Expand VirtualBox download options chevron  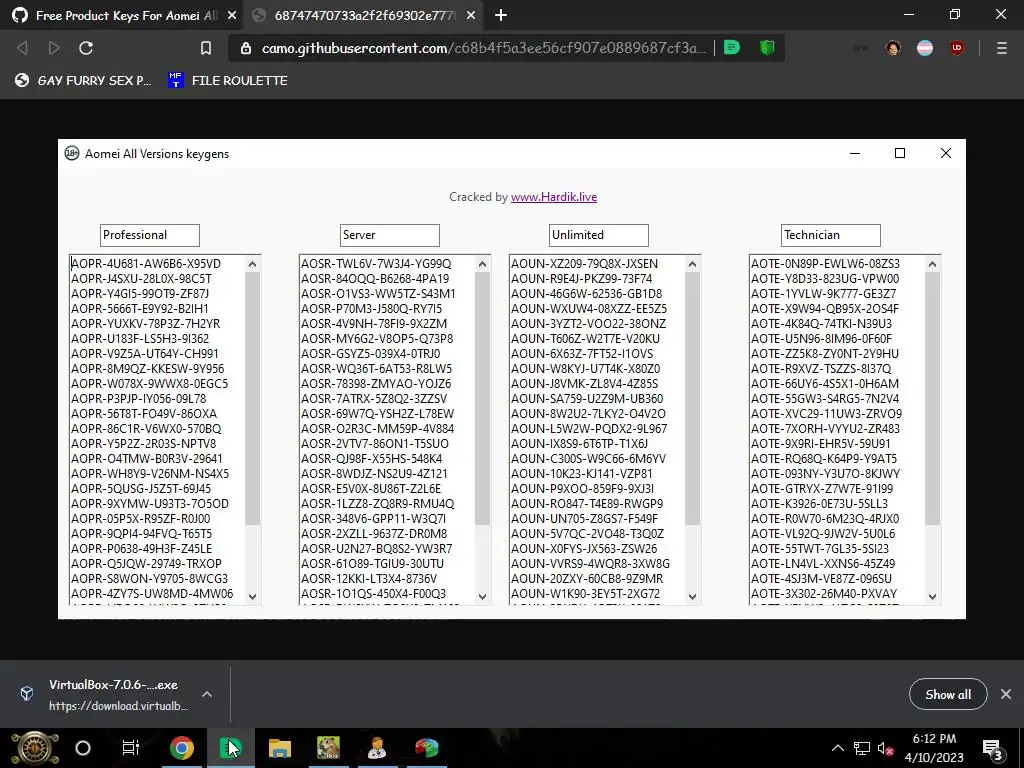[207, 694]
